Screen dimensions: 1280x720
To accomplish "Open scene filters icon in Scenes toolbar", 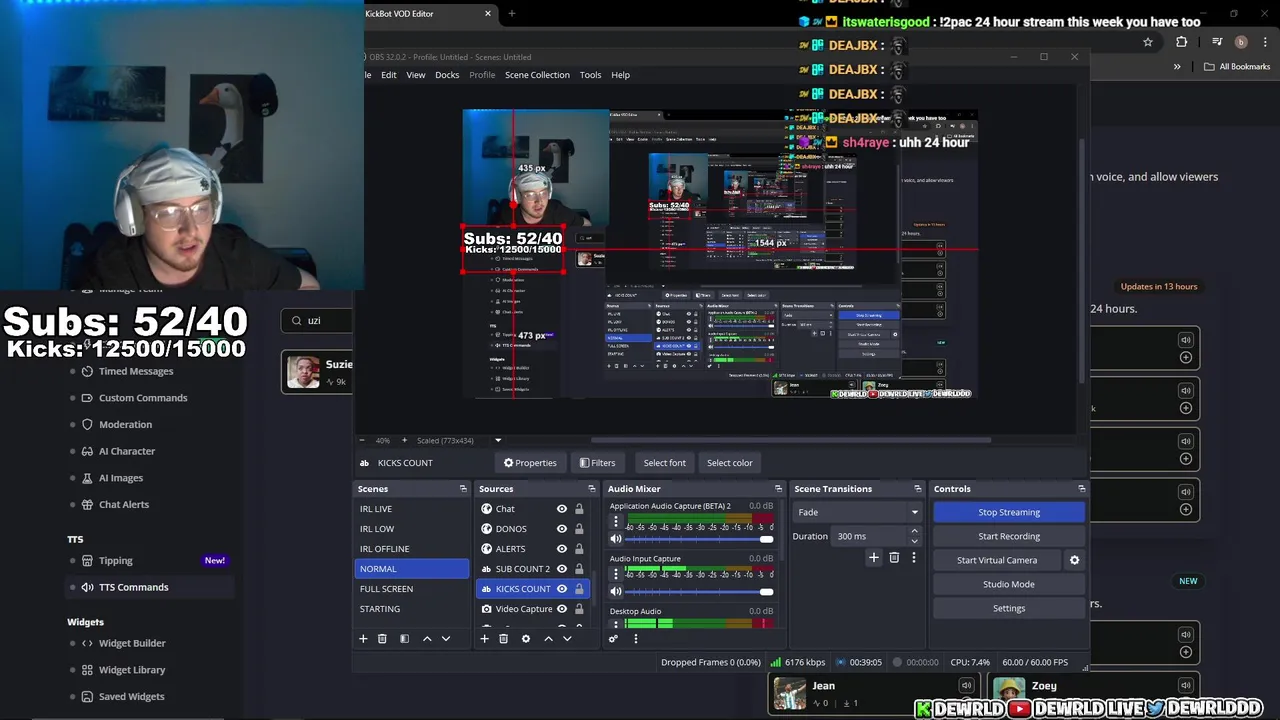I will pos(404,638).
